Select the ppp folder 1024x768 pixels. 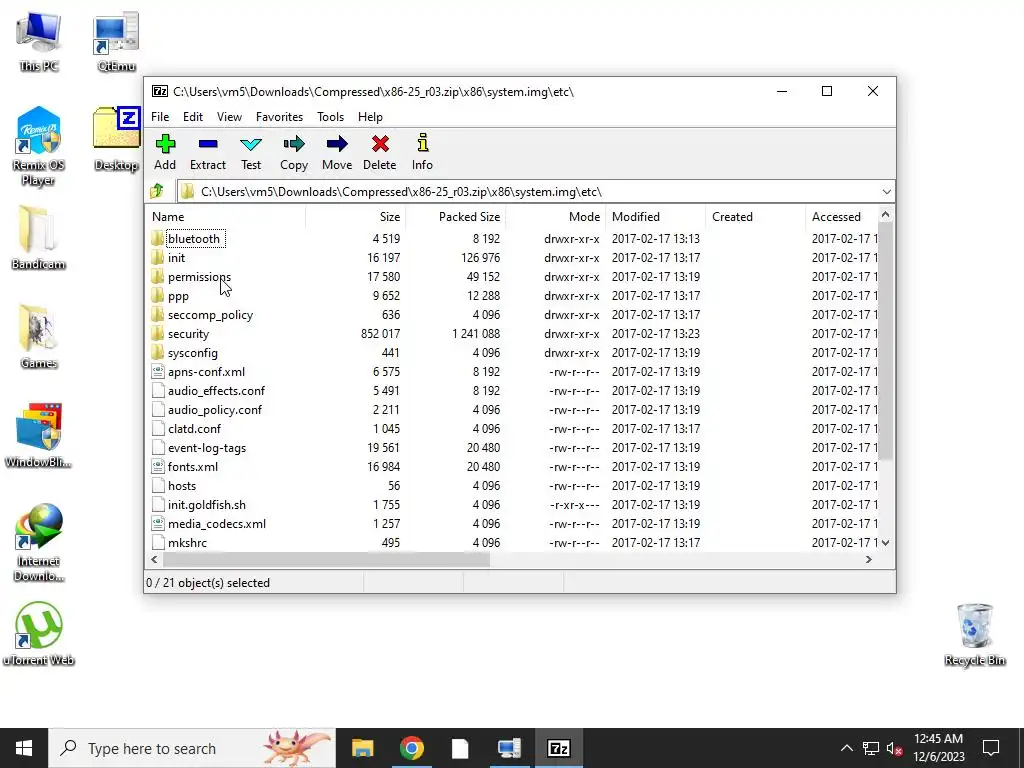178,296
